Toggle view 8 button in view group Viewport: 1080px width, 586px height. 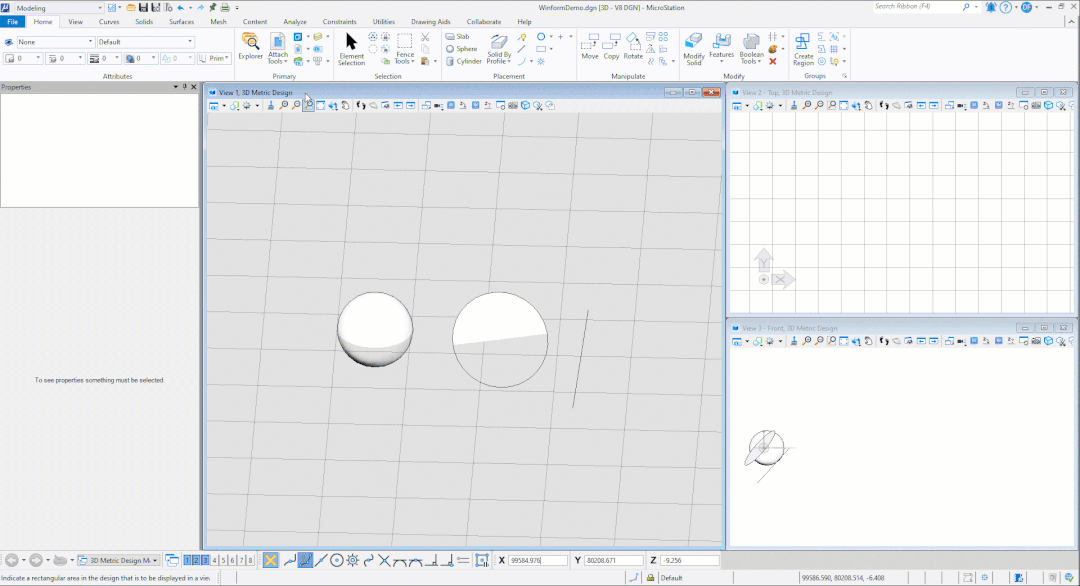(x=250, y=560)
